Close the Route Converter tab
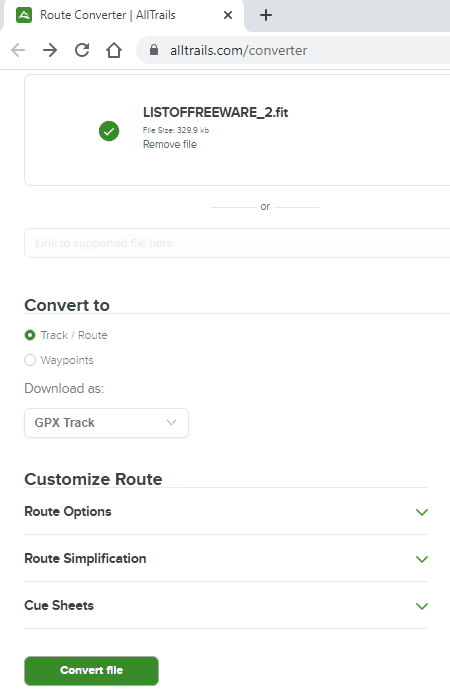 click(x=228, y=15)
